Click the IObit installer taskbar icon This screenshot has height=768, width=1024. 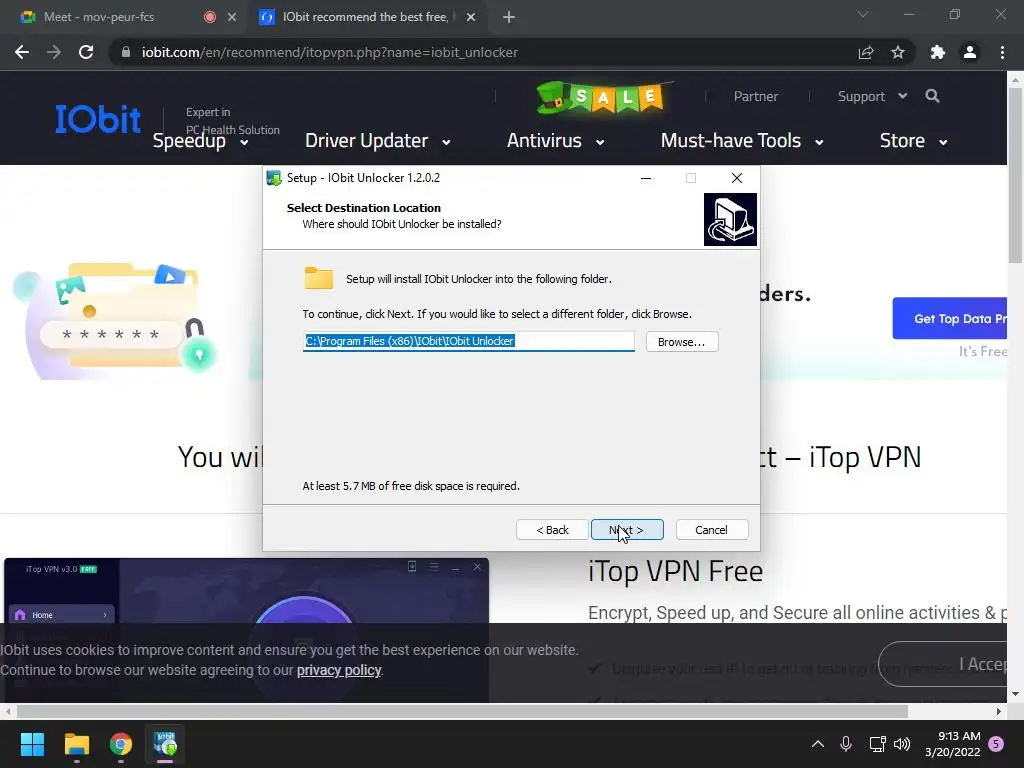click(x=165, y=744)
